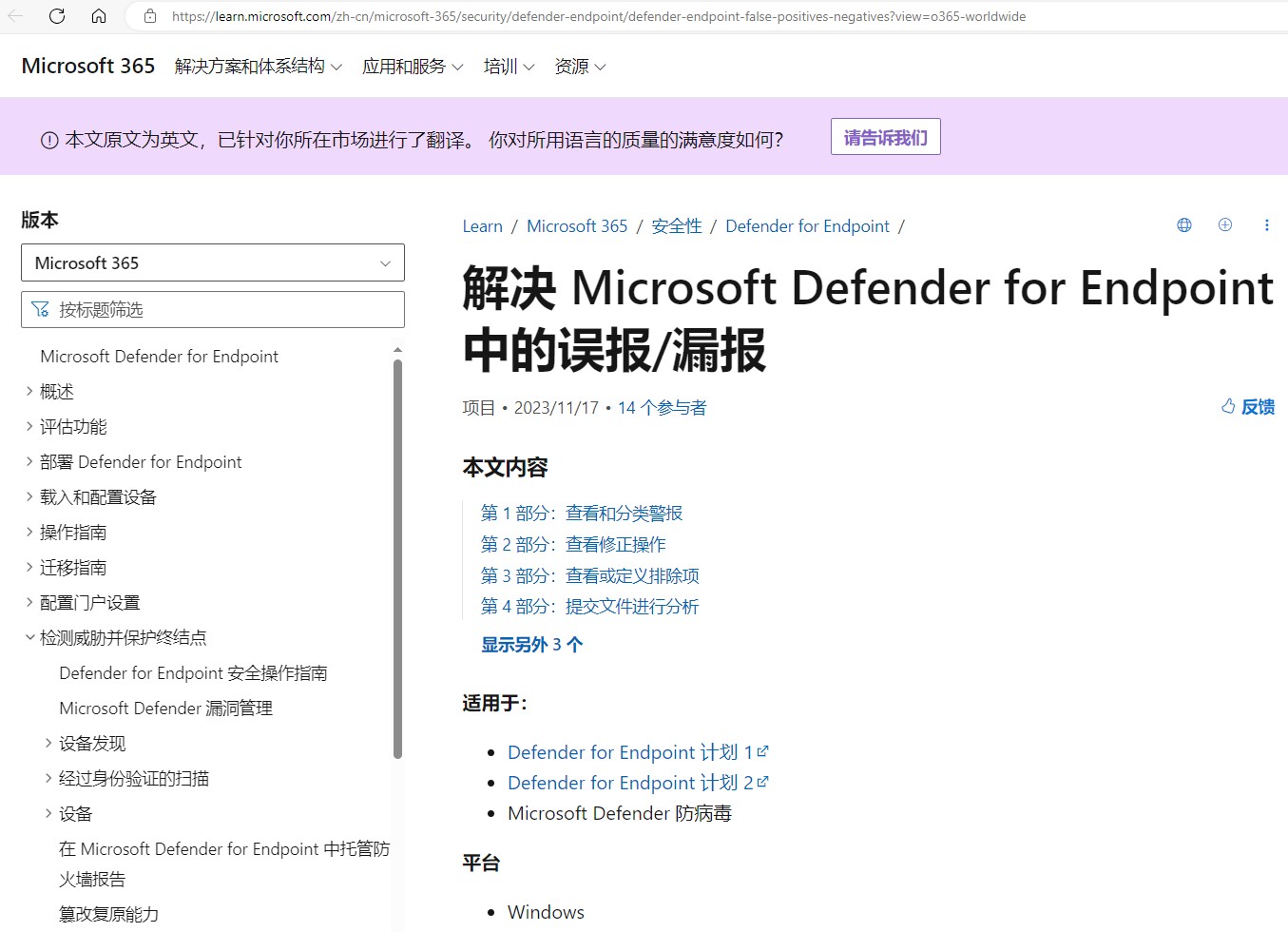Open the Microsoft 365 version dropdown
This screenshot has height=932, width=1288.
[213, 262]
